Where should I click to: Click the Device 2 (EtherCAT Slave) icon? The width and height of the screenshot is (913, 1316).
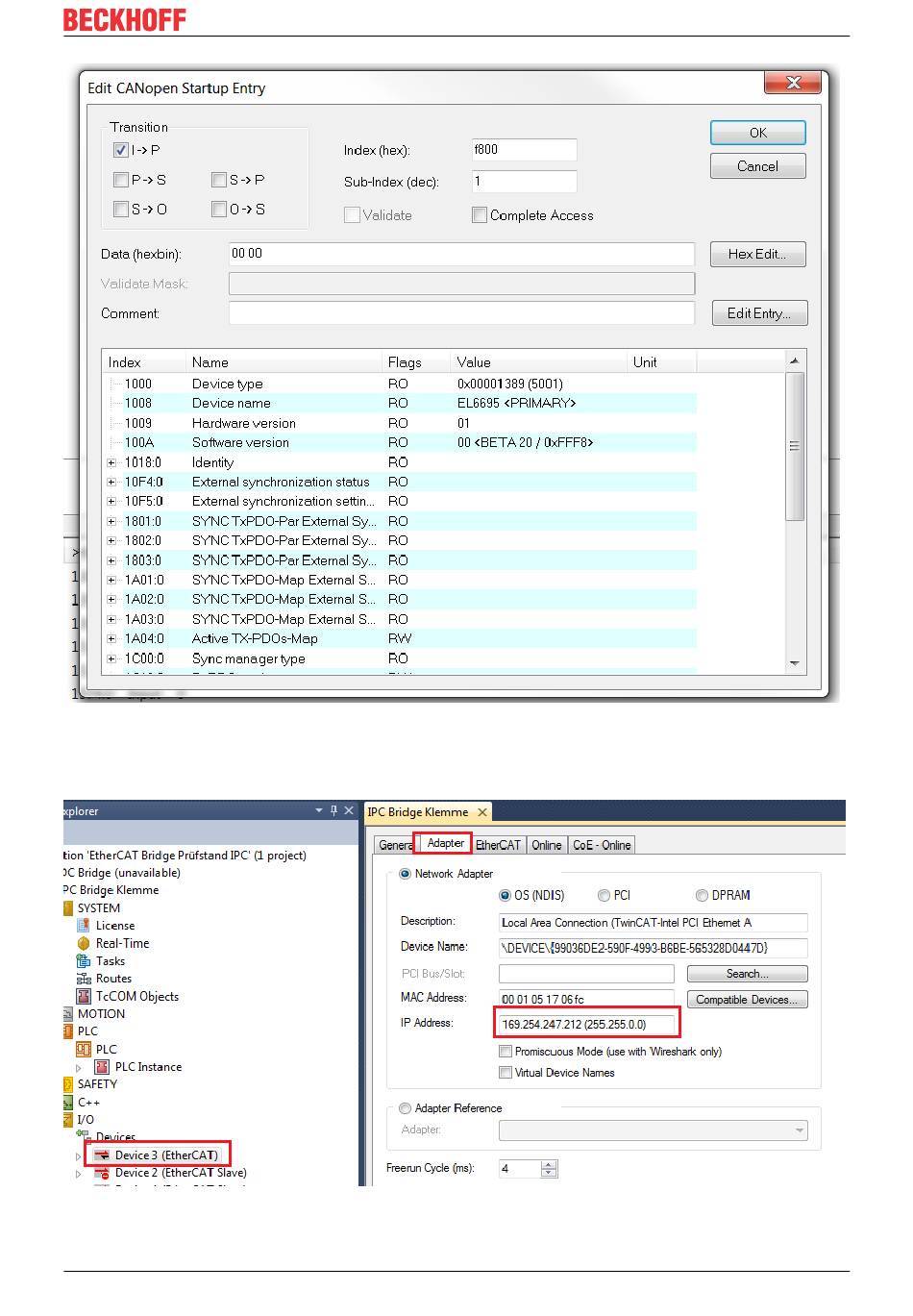click(102, 1173)
